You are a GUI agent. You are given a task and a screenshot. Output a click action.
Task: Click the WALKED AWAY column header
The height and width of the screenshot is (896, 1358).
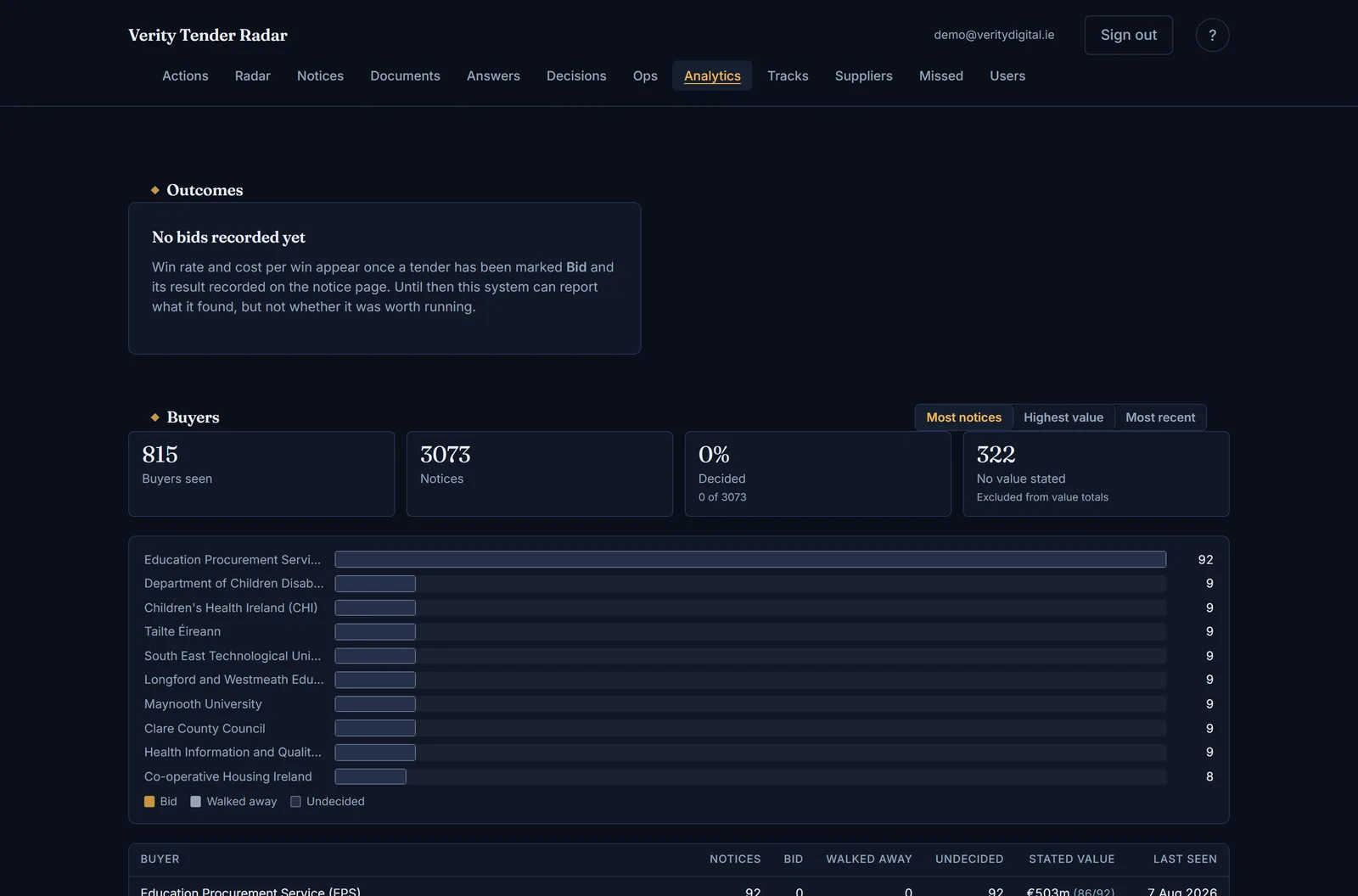[x=869, y=859]
